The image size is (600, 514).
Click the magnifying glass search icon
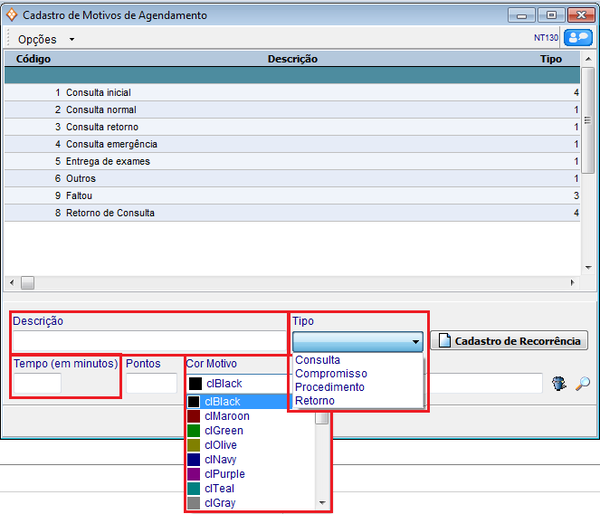click(582, 383)
